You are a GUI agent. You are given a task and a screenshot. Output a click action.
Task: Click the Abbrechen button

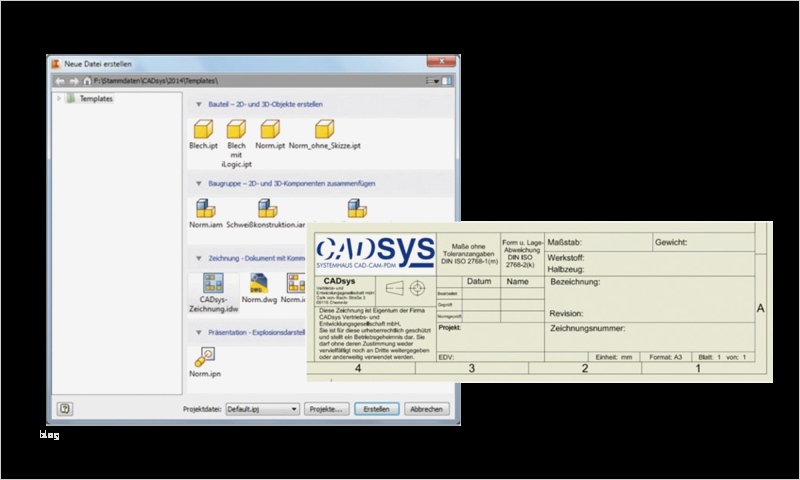[x=427, y=409]
